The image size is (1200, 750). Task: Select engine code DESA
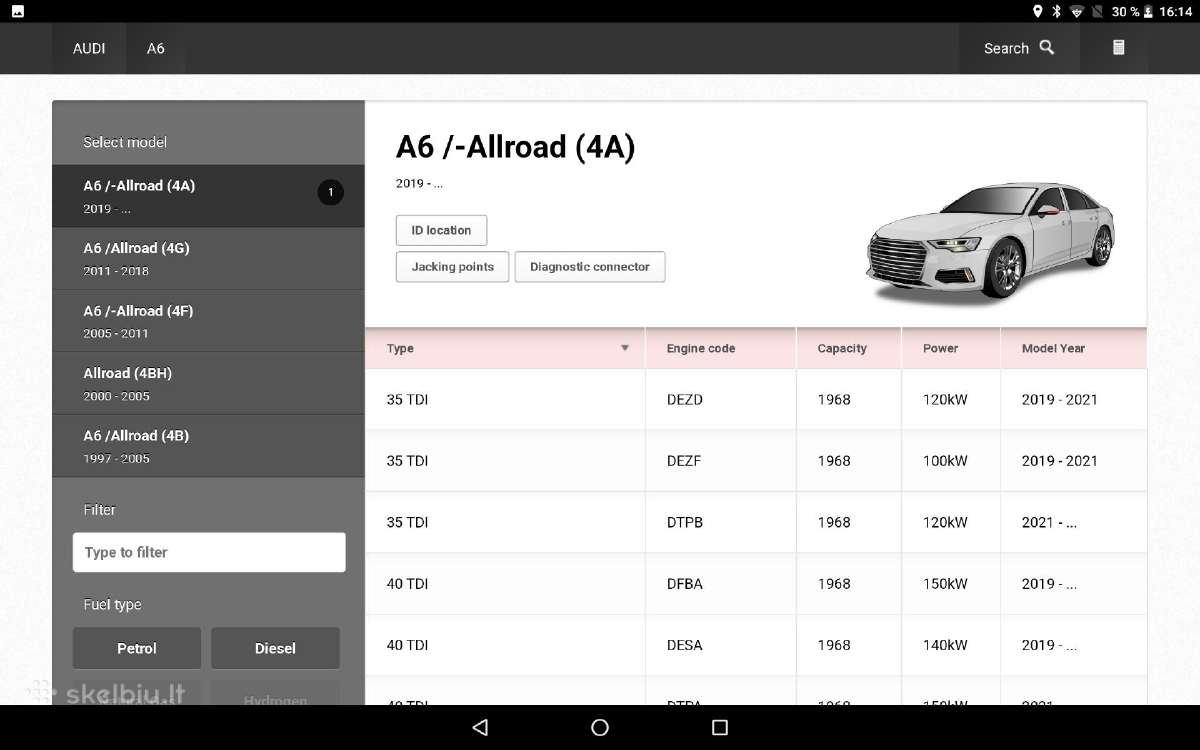click(x=685, y=645)
